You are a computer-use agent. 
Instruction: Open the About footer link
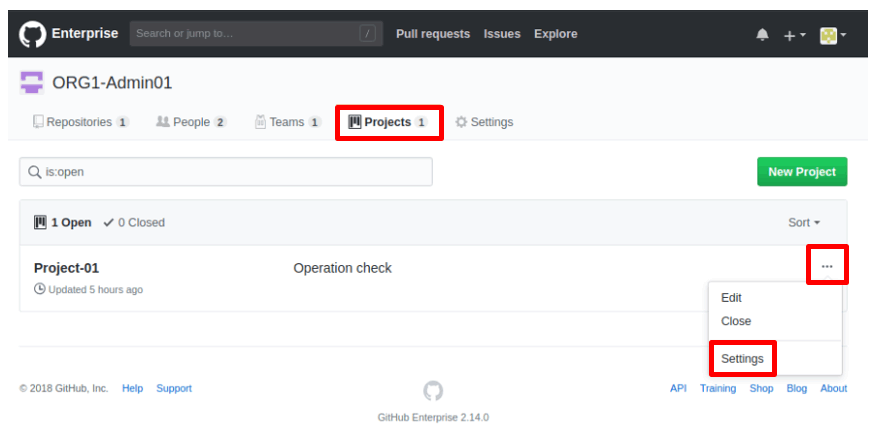pos(833,388)
